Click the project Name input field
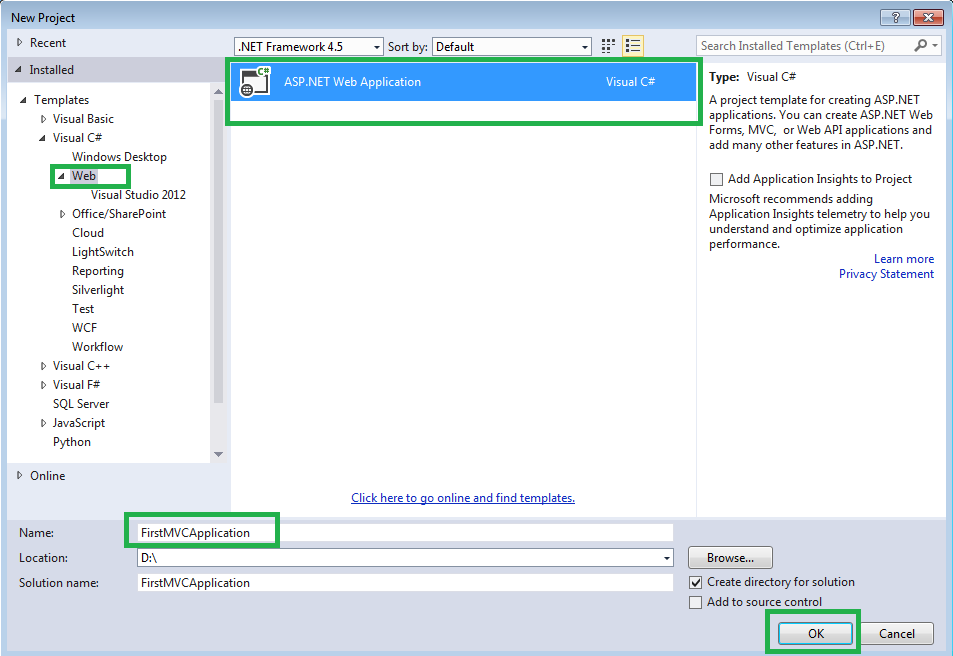This screenshot has height=656, width=953. coord(405,533)
